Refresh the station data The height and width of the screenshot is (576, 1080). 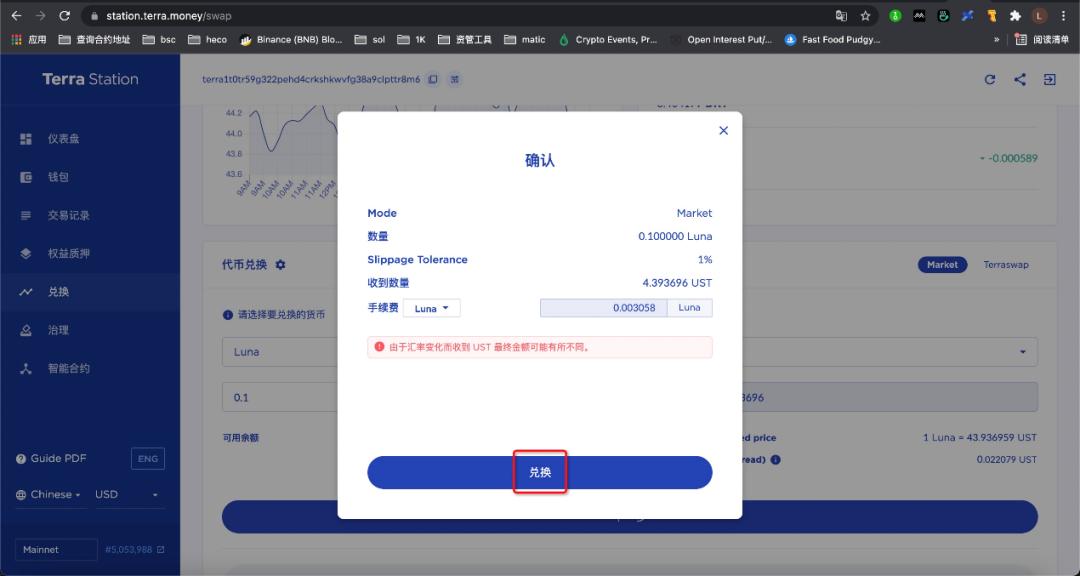tap(990, 79)
